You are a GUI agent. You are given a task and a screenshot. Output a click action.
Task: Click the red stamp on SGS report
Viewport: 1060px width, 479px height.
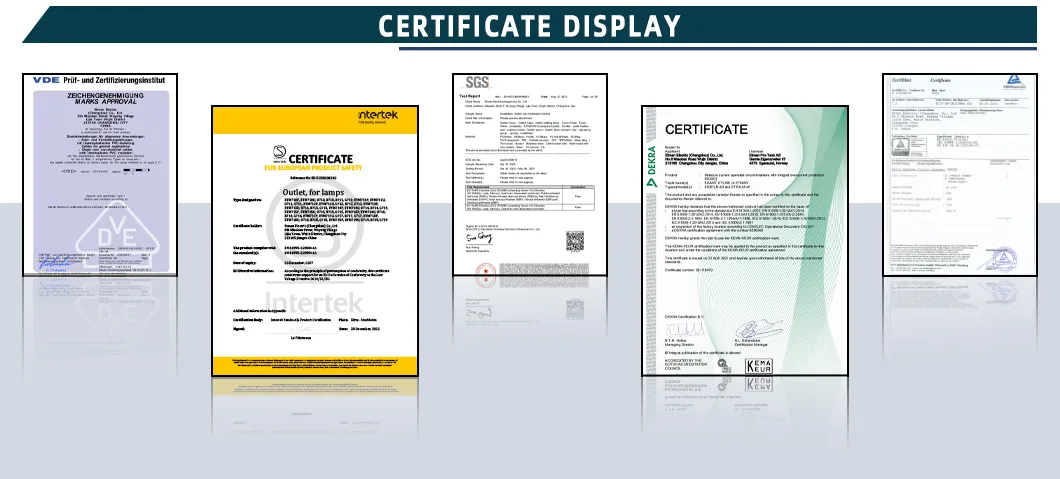coord(485,274)
